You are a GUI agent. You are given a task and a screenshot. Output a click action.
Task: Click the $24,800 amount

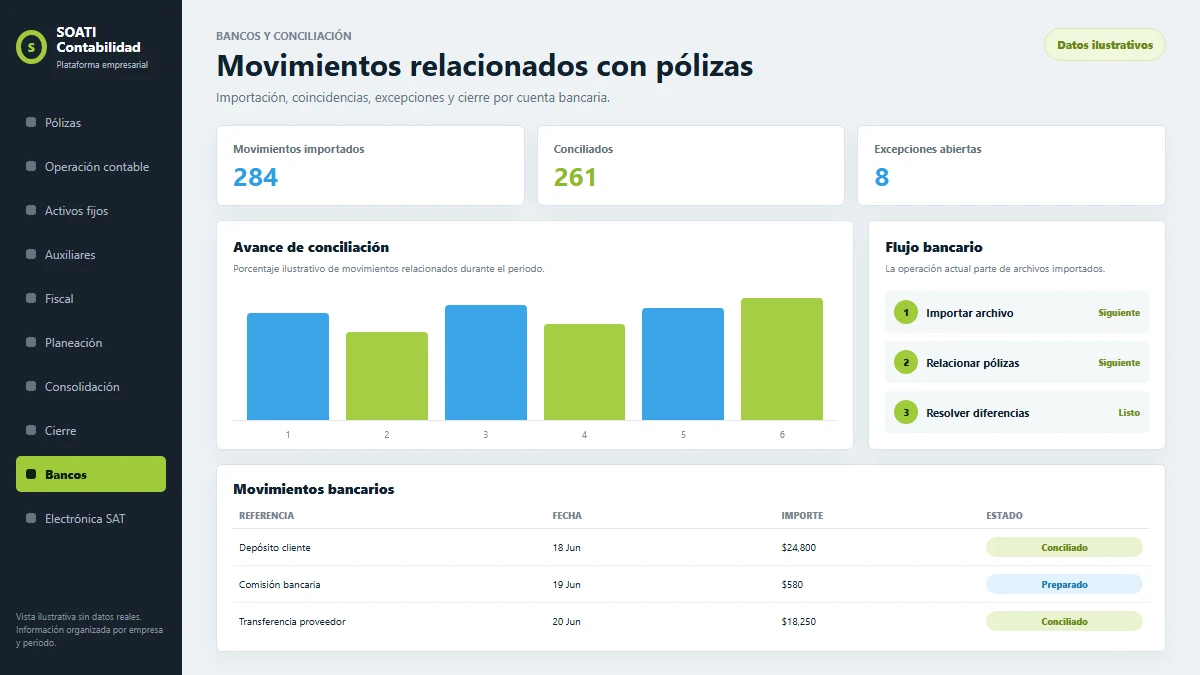(x=799, y=548)
